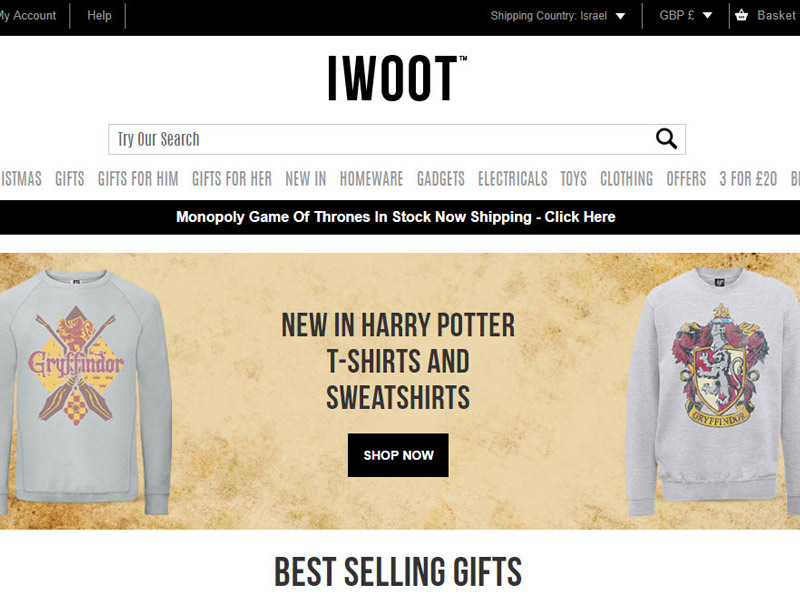Open the Help link
Viewport: 800px width, 600px height.
tap(99, 15)
